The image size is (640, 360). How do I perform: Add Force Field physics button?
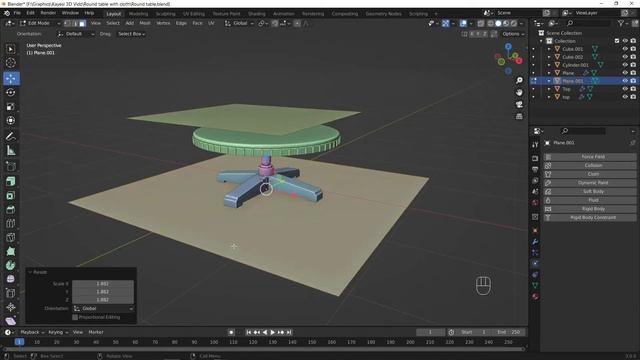tap(590, 157)
